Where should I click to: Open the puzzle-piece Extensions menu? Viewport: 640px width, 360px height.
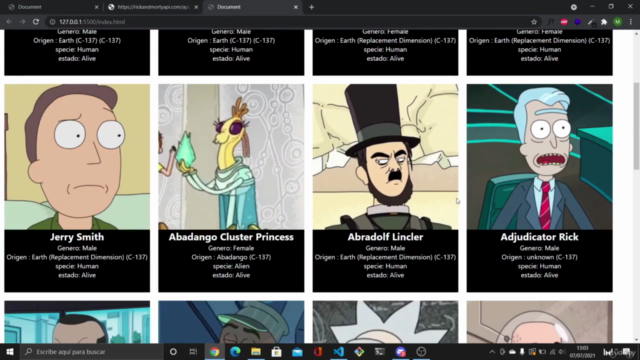coord(604,22)
